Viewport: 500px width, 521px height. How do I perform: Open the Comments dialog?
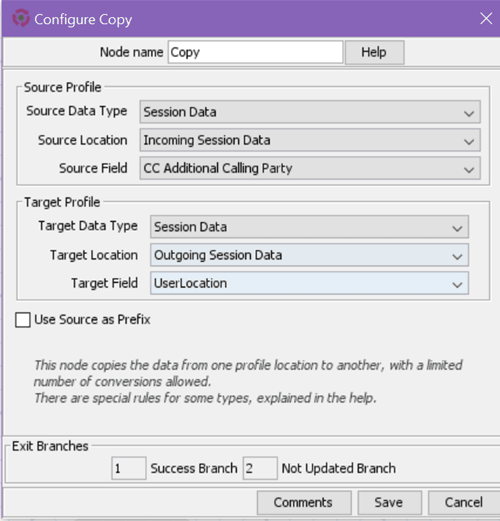click(x=304, y=502)
